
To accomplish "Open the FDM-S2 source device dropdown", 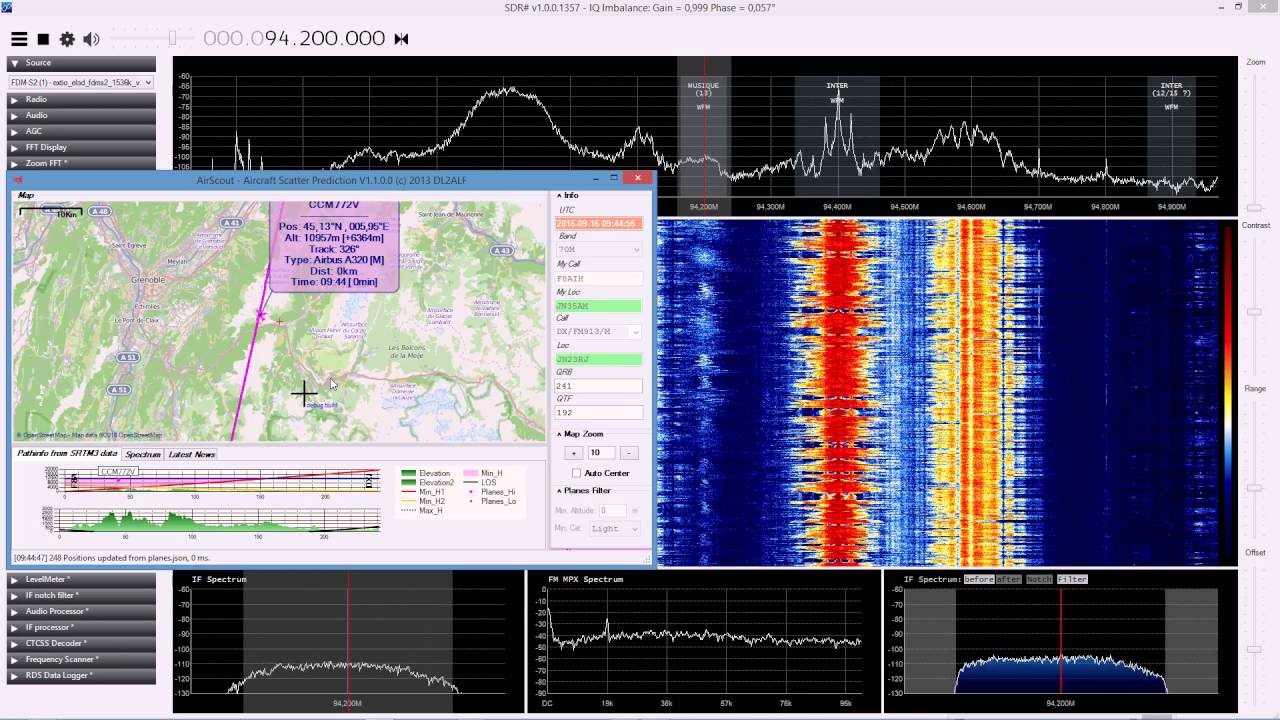I will coord(80,82).
